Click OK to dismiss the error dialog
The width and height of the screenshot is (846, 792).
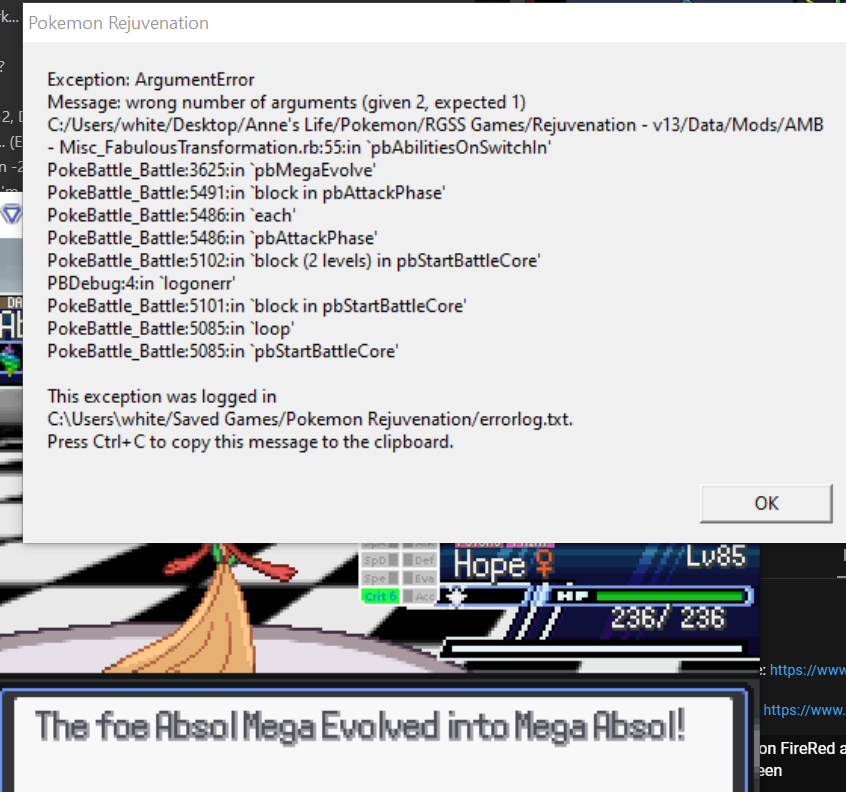[766, 503]
